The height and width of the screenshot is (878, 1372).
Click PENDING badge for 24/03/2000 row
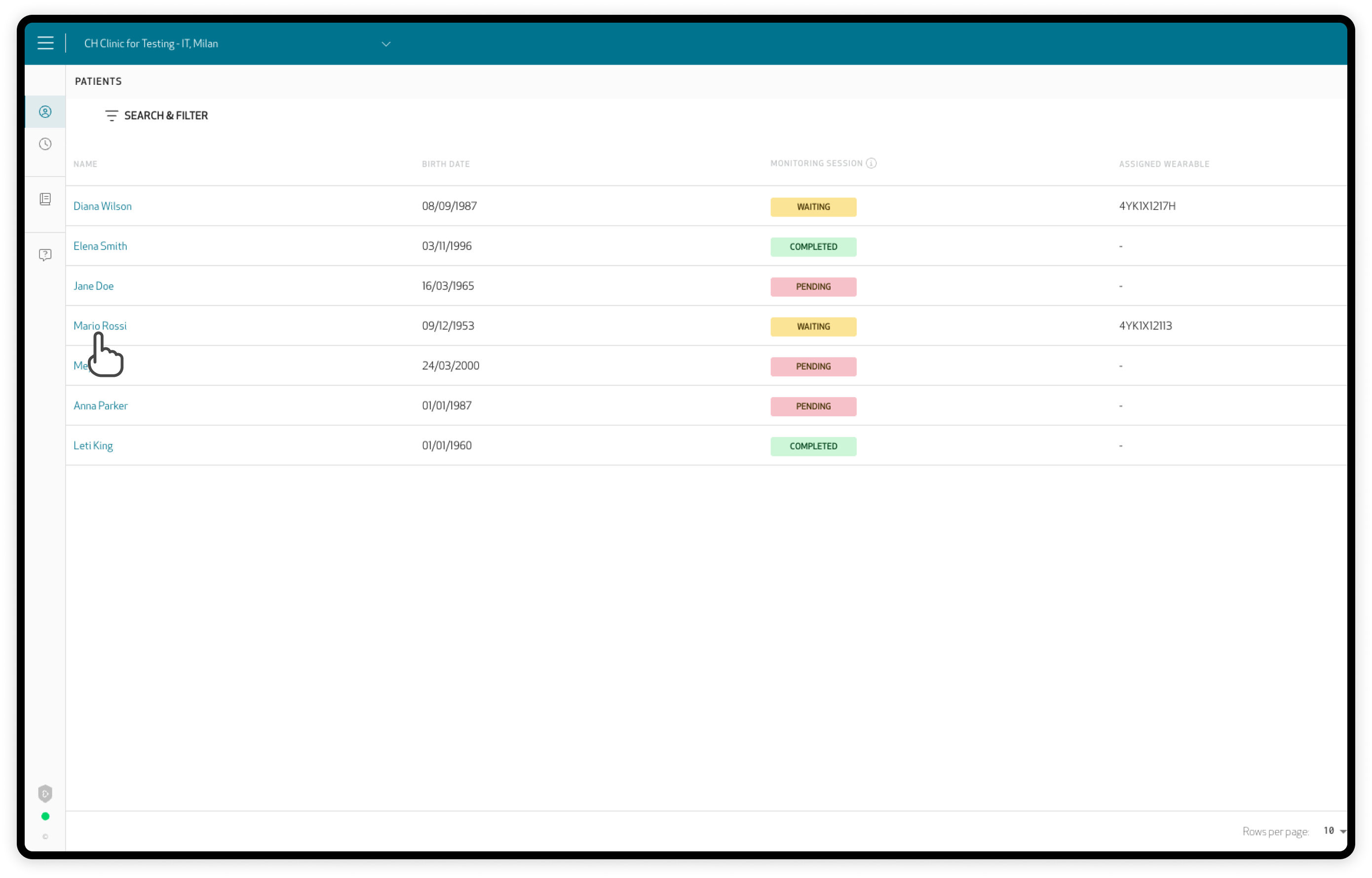(813, 366)
